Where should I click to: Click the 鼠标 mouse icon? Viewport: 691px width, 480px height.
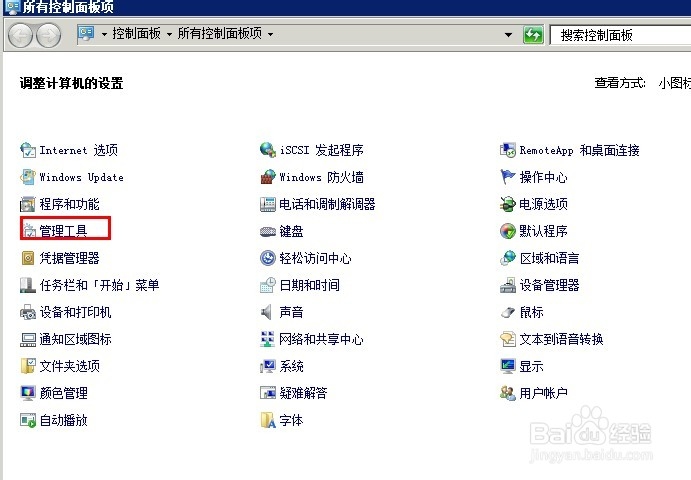click(x=508, y=312)
